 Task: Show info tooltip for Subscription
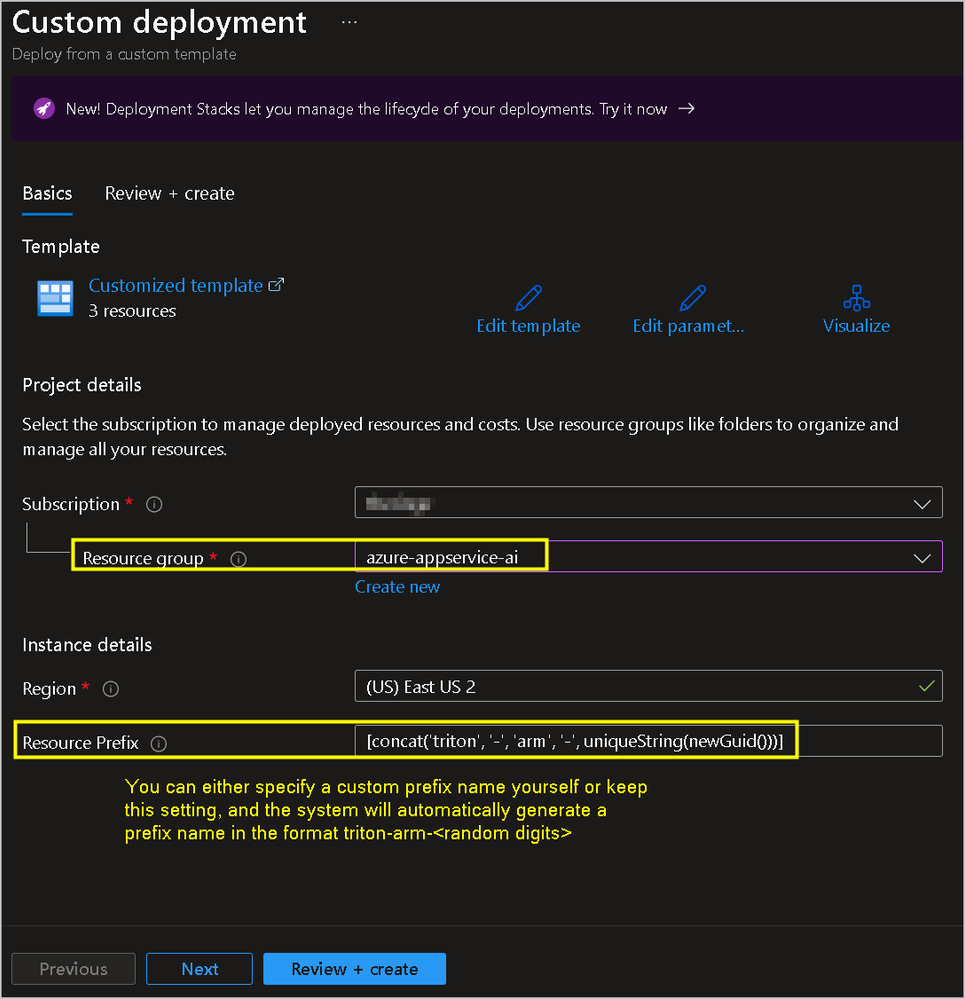click(x=154, y=505)
